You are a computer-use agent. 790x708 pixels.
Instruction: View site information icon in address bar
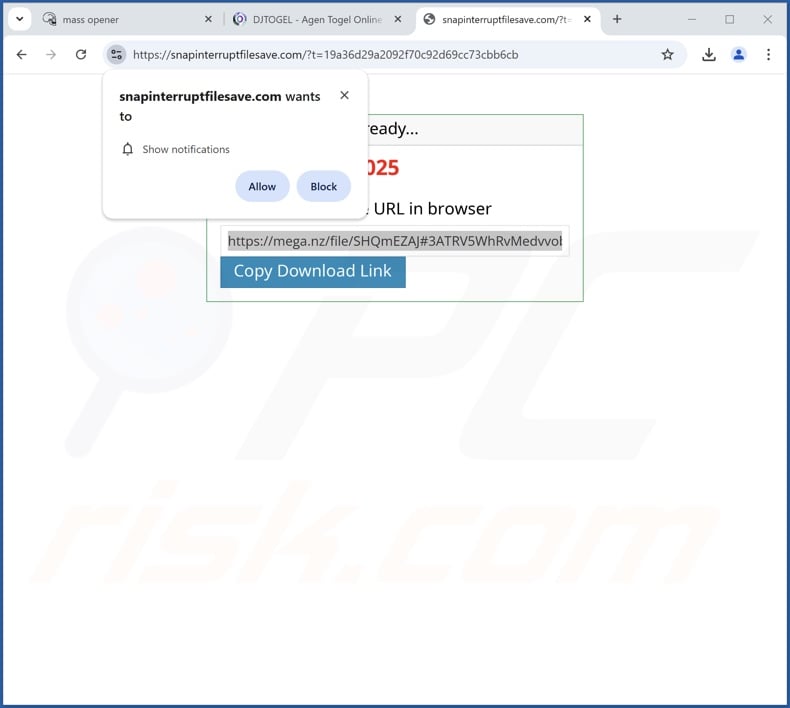pos(116,54)
